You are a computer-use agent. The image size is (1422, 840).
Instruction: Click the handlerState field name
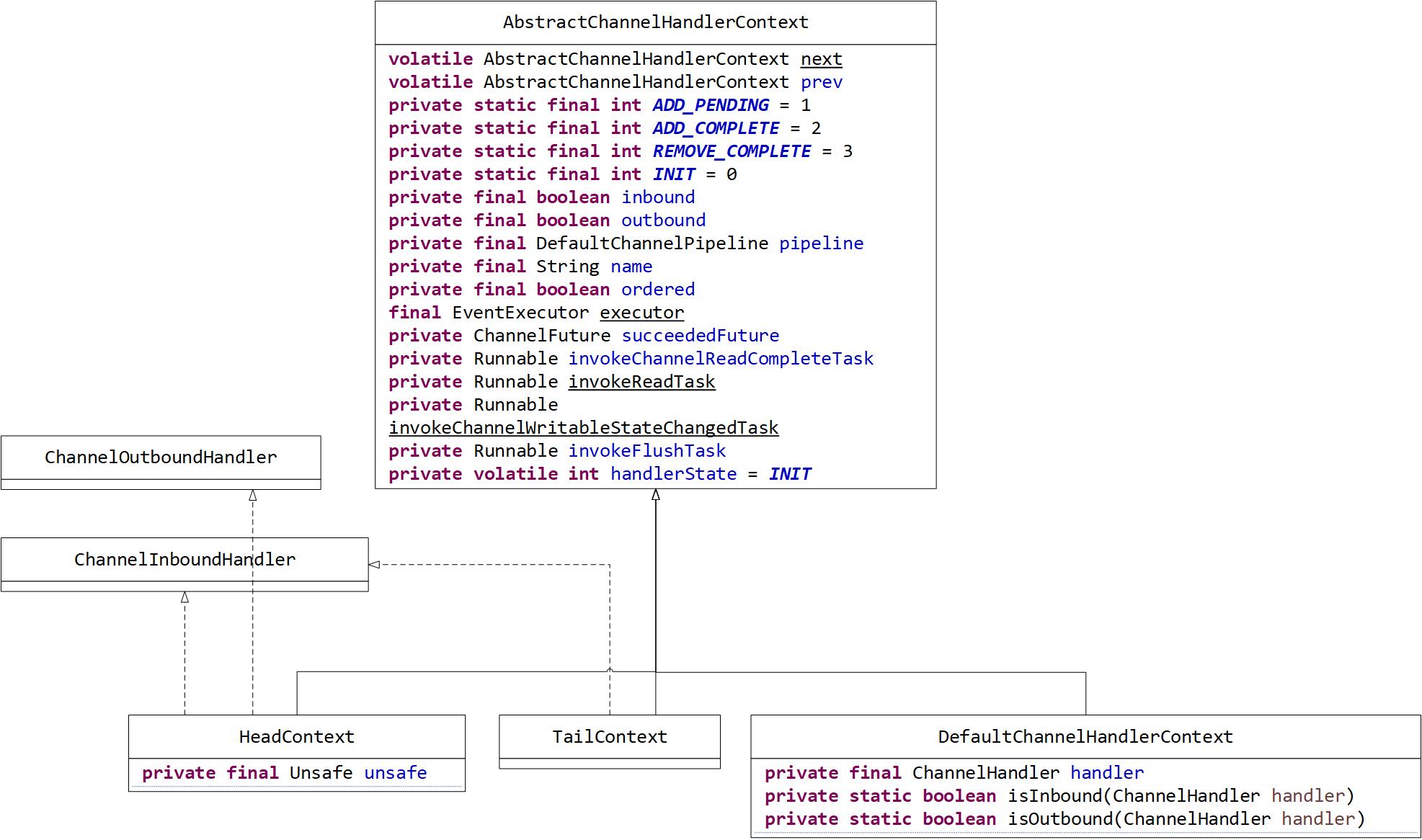pyautogui.click(x=673, y=474)
